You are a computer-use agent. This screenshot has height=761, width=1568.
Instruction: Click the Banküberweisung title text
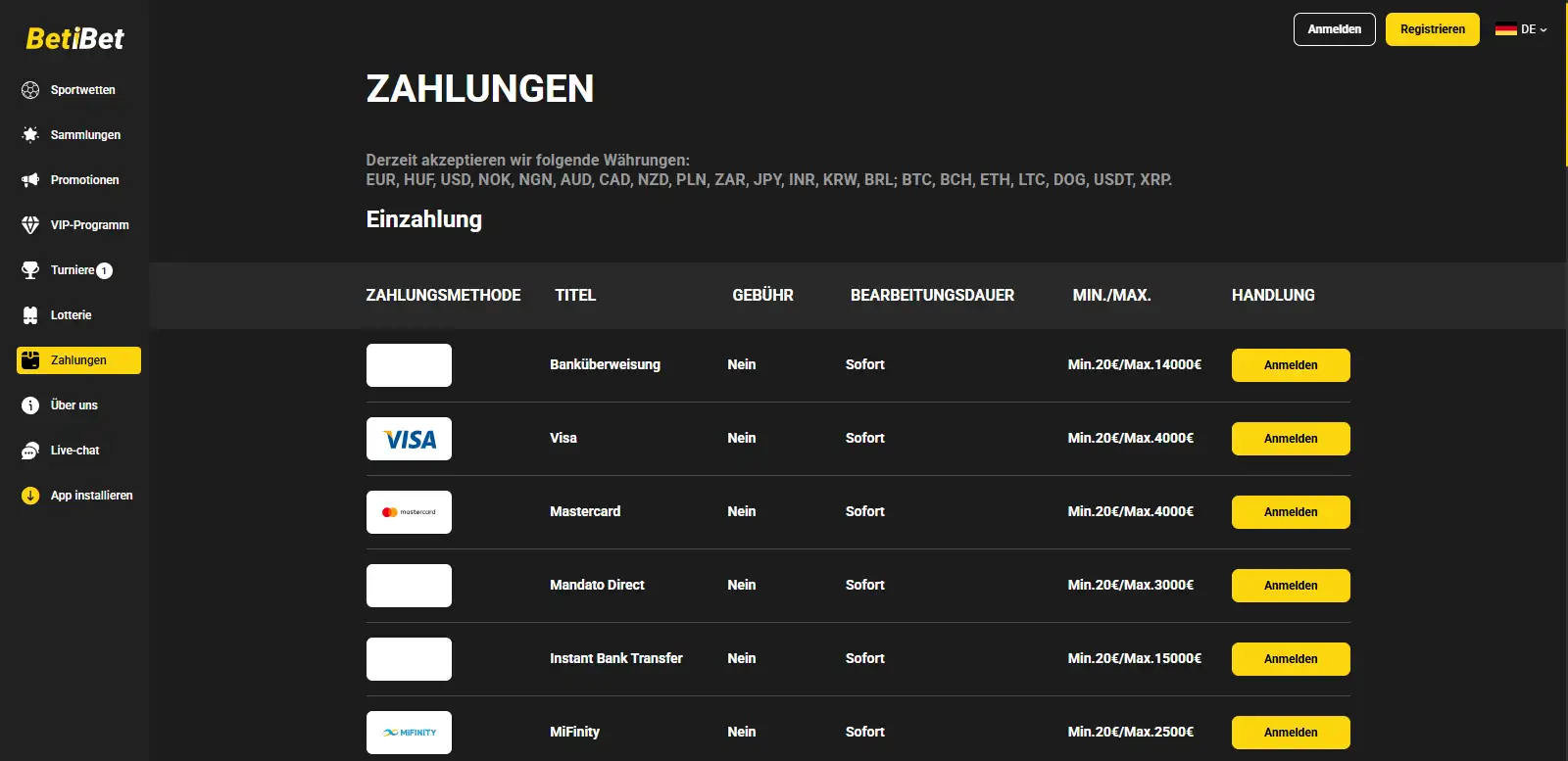pos(605,364)
